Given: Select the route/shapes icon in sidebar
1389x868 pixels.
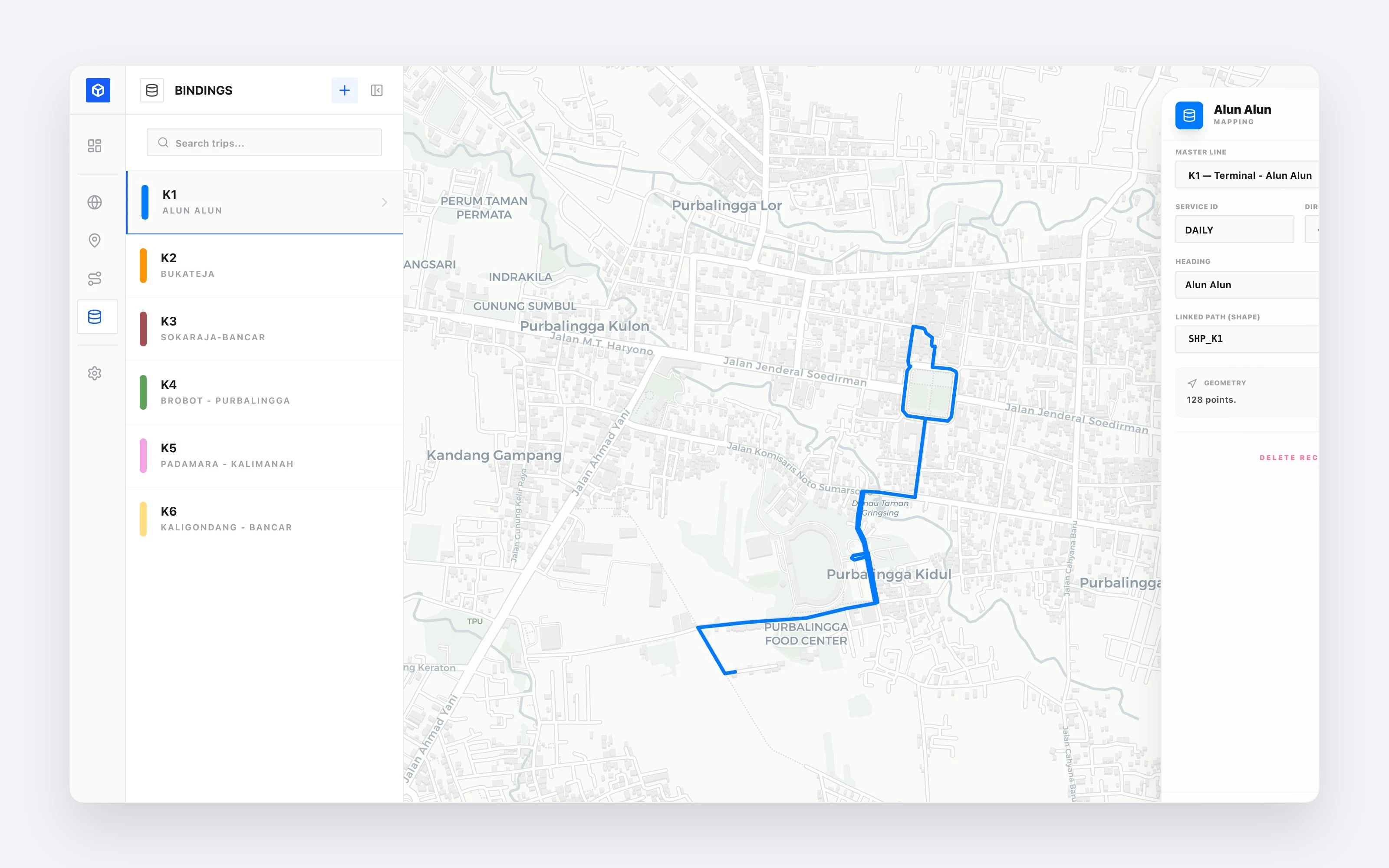Looking at the screenshot, I should click(95, 278).
